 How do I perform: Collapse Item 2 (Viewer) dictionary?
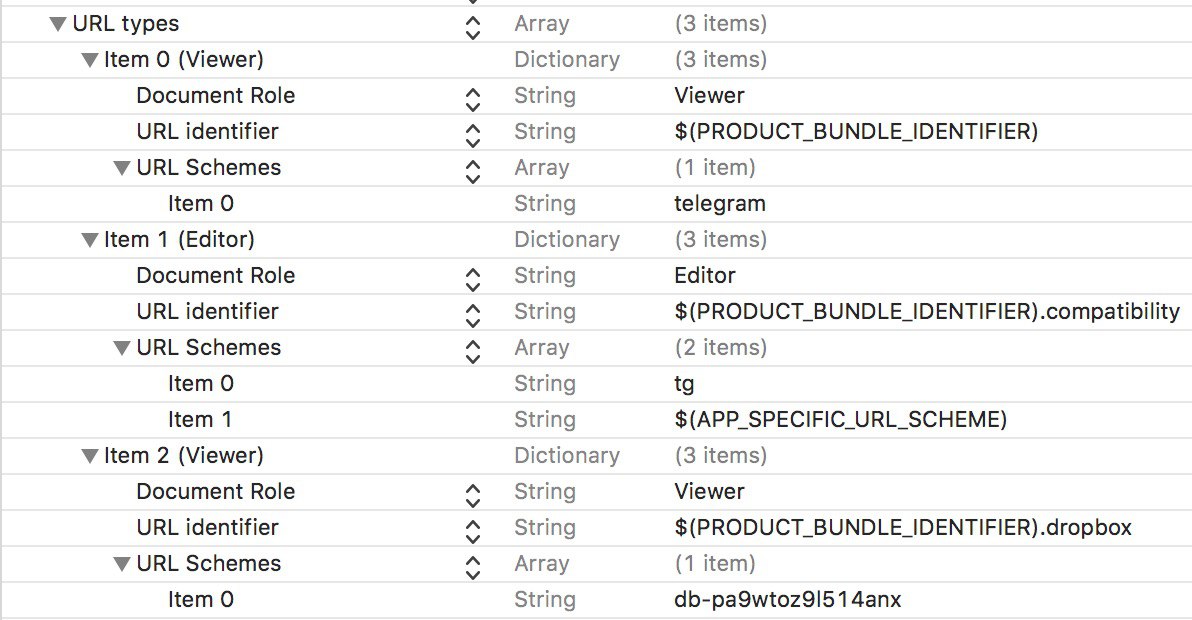pos(90,456)
